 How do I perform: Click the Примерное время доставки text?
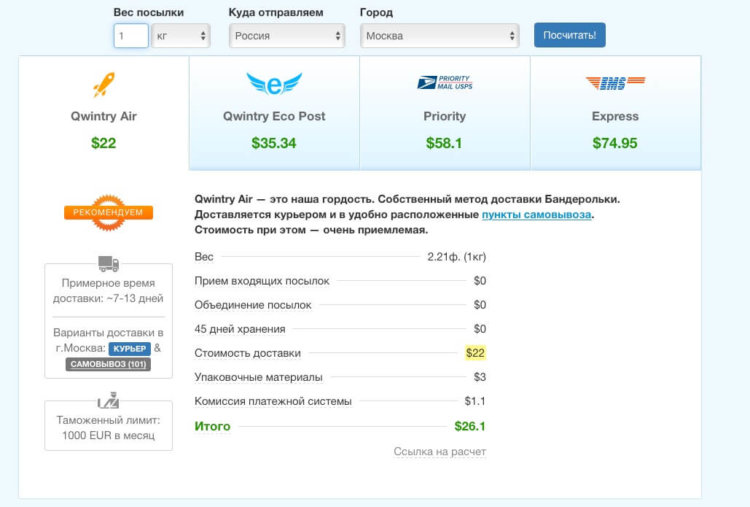(109, 291)
